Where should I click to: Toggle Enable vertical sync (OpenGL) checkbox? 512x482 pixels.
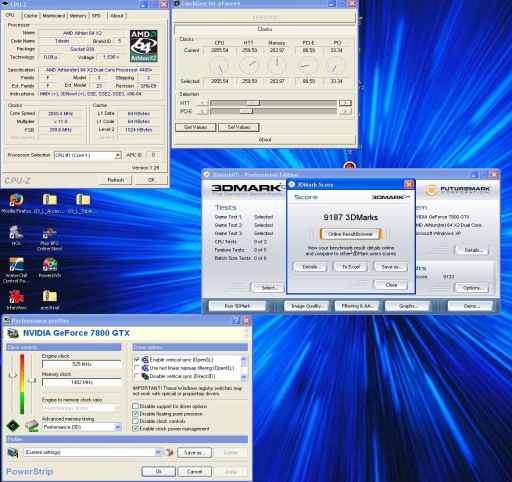point(136,360)
